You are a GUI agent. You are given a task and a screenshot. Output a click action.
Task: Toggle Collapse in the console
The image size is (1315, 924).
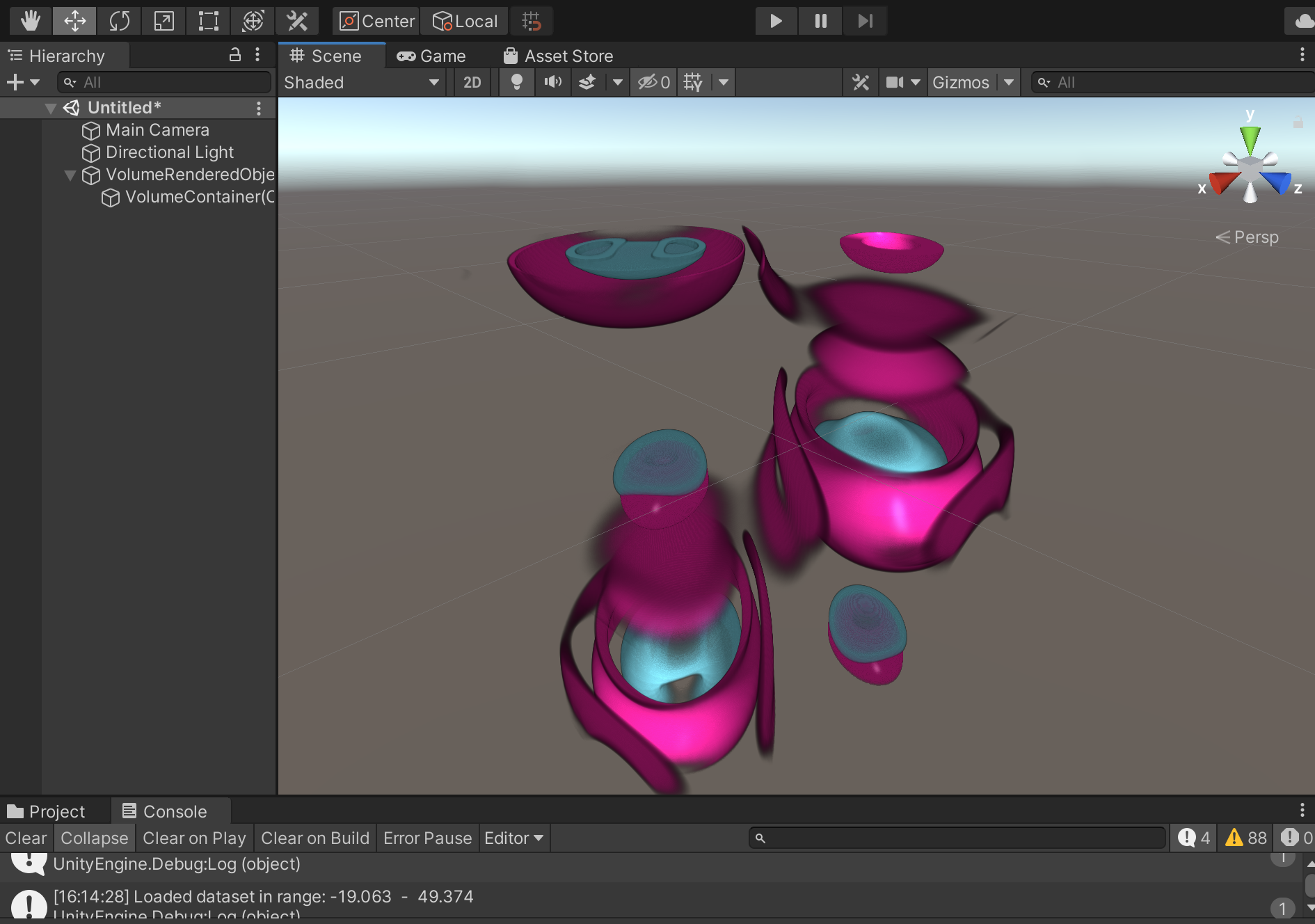[x=95, y=838]
